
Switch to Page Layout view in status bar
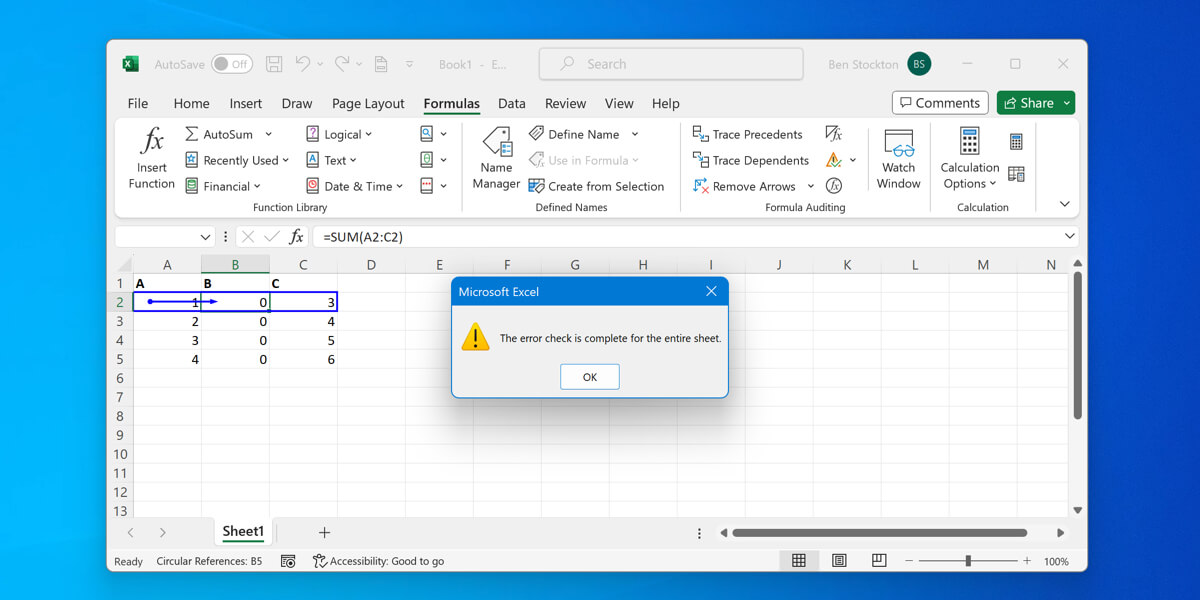[x=838, y=560]
